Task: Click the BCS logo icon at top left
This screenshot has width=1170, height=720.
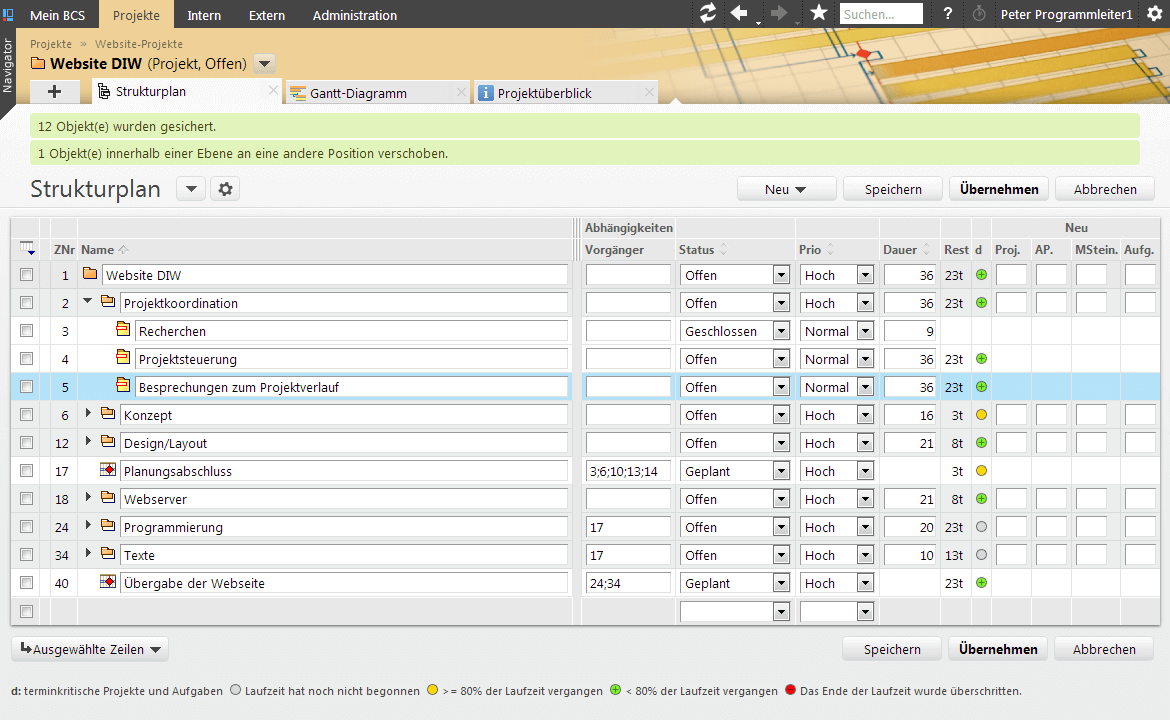Action: click(8, 14)
